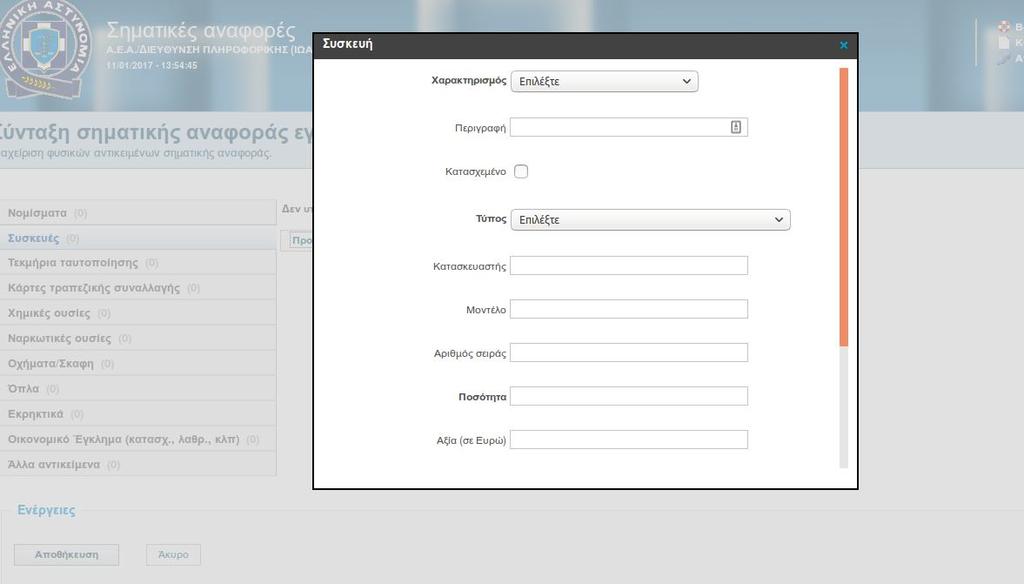Click the icon inside the Περιγραφή field

[x=735, y=127]
